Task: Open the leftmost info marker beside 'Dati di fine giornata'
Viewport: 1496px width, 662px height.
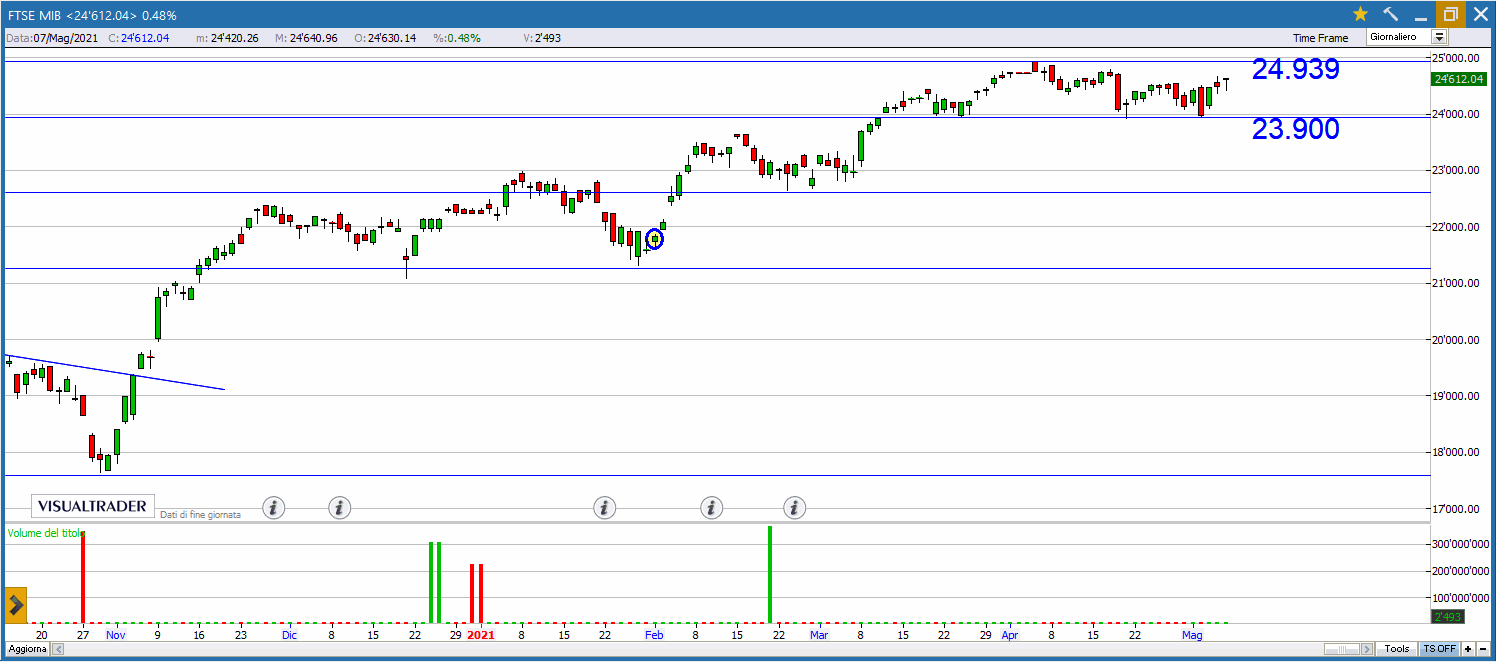Action: [274, 508]
